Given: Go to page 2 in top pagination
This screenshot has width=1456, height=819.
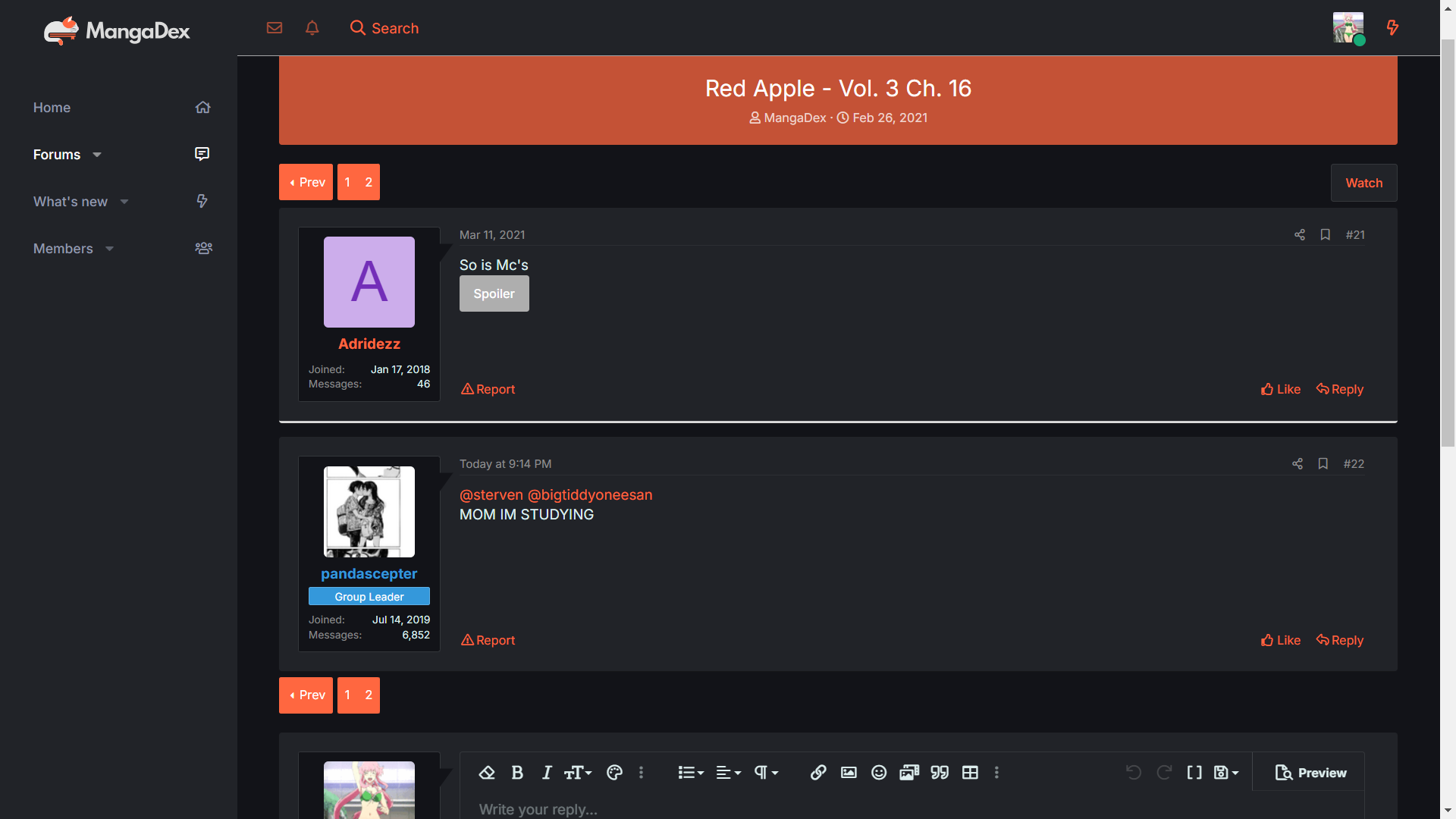Looking at the screenshot, I should (369, 182).
